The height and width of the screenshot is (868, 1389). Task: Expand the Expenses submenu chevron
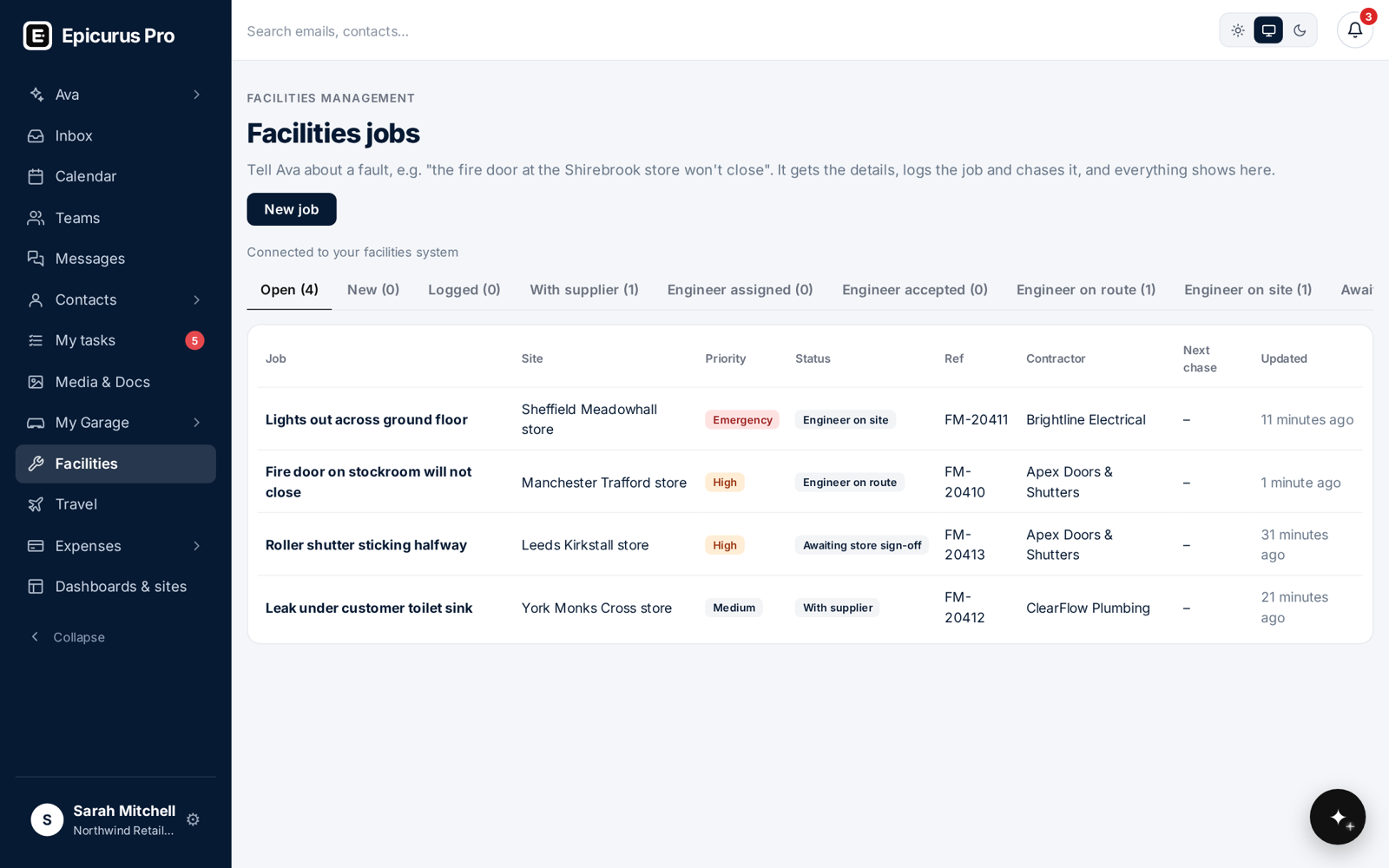pyautogui.click(x=197, y=546)
